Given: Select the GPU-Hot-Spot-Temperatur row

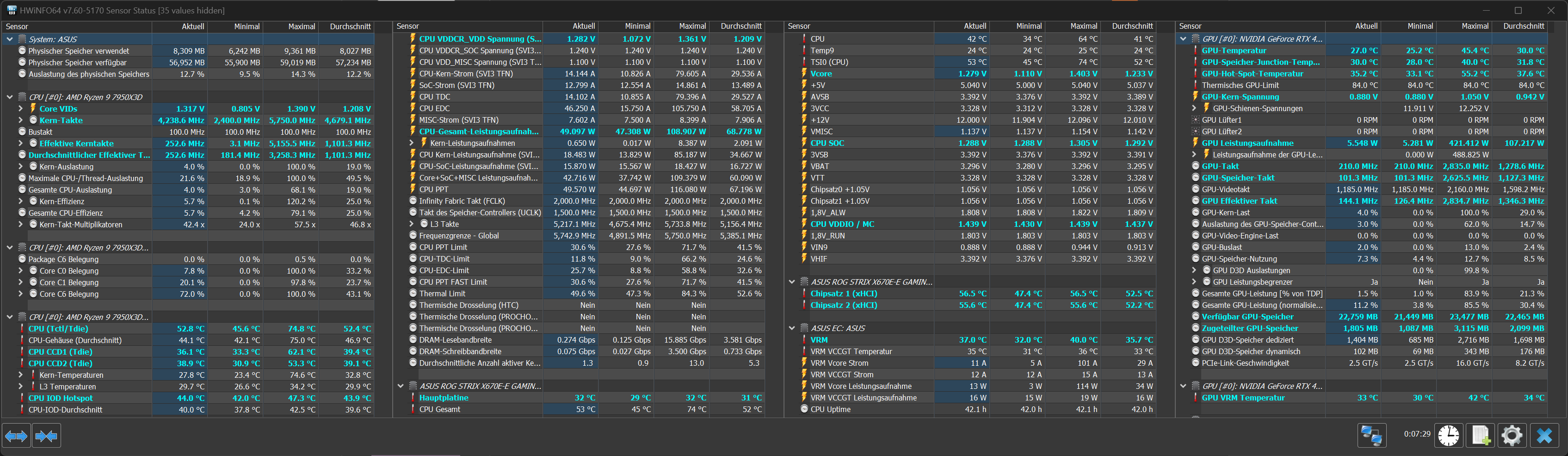Looking at the screenshot, I should [1362, 74].
